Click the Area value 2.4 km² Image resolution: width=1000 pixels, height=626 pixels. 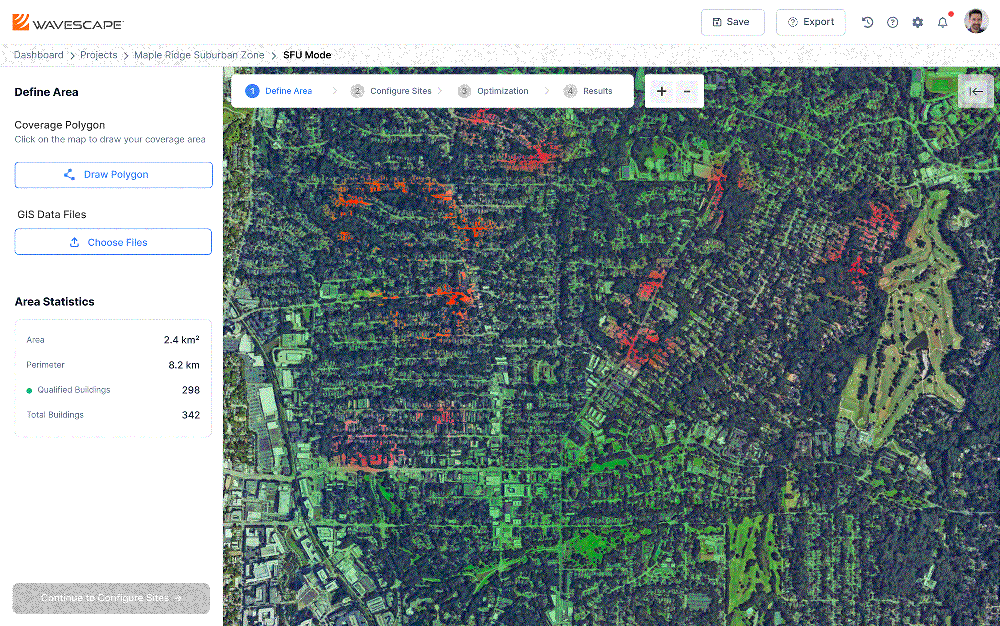point(182,340)
